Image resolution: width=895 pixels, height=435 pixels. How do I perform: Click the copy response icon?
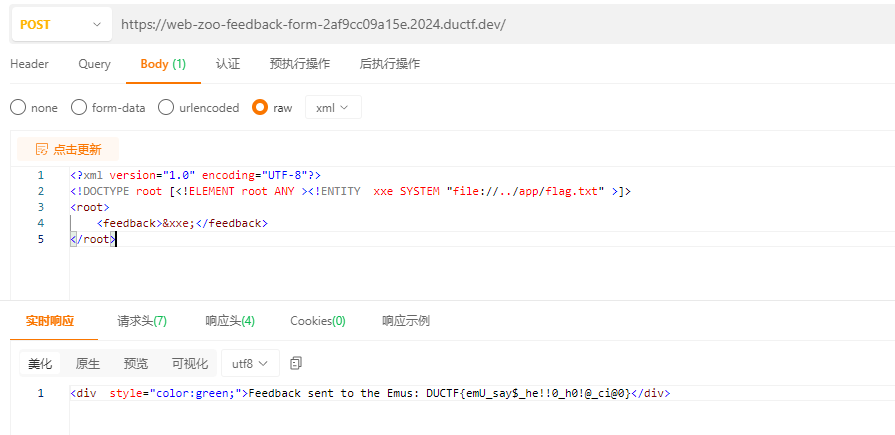[296, 363]
